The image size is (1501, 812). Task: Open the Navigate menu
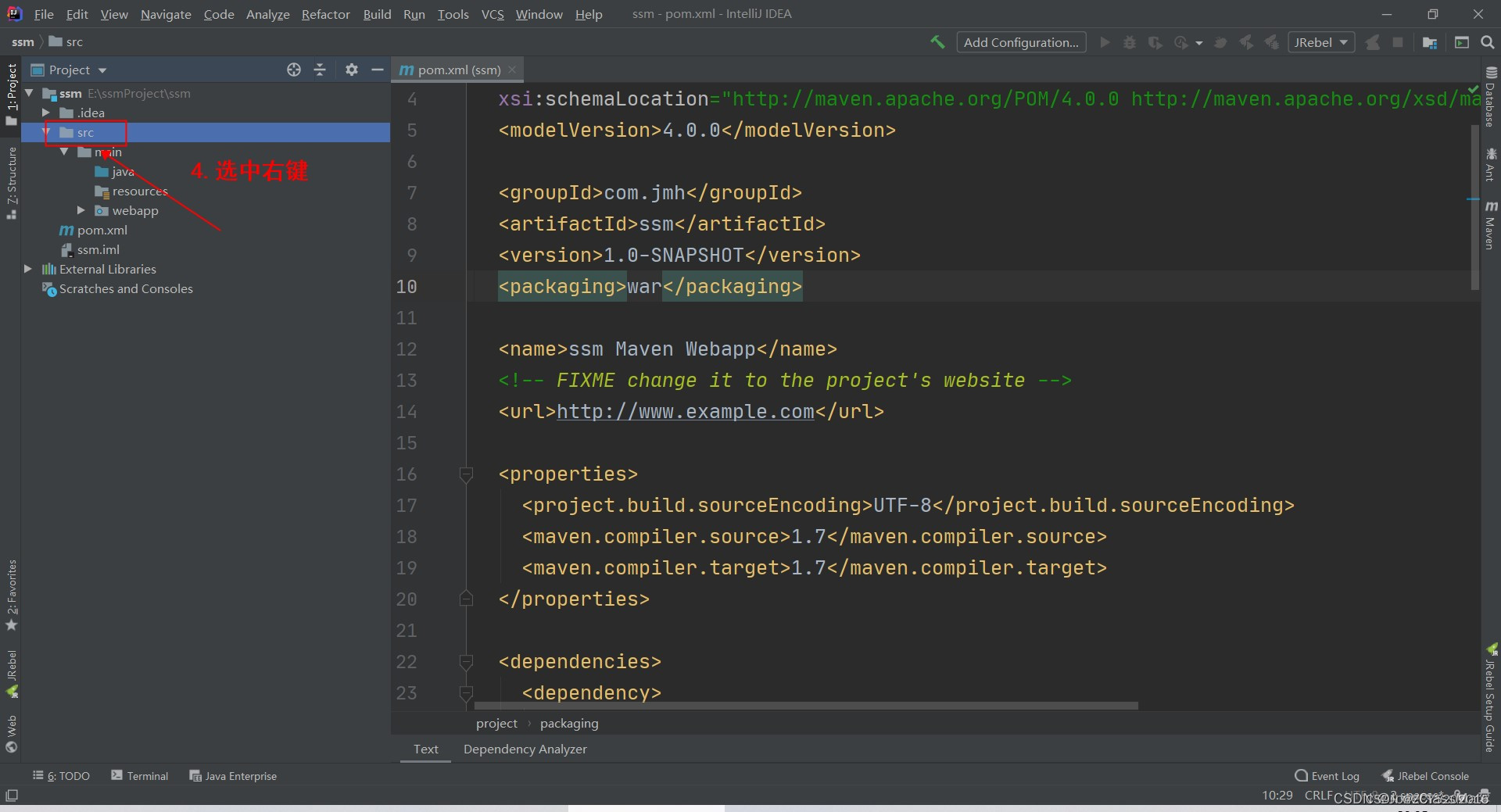[166, 14]
